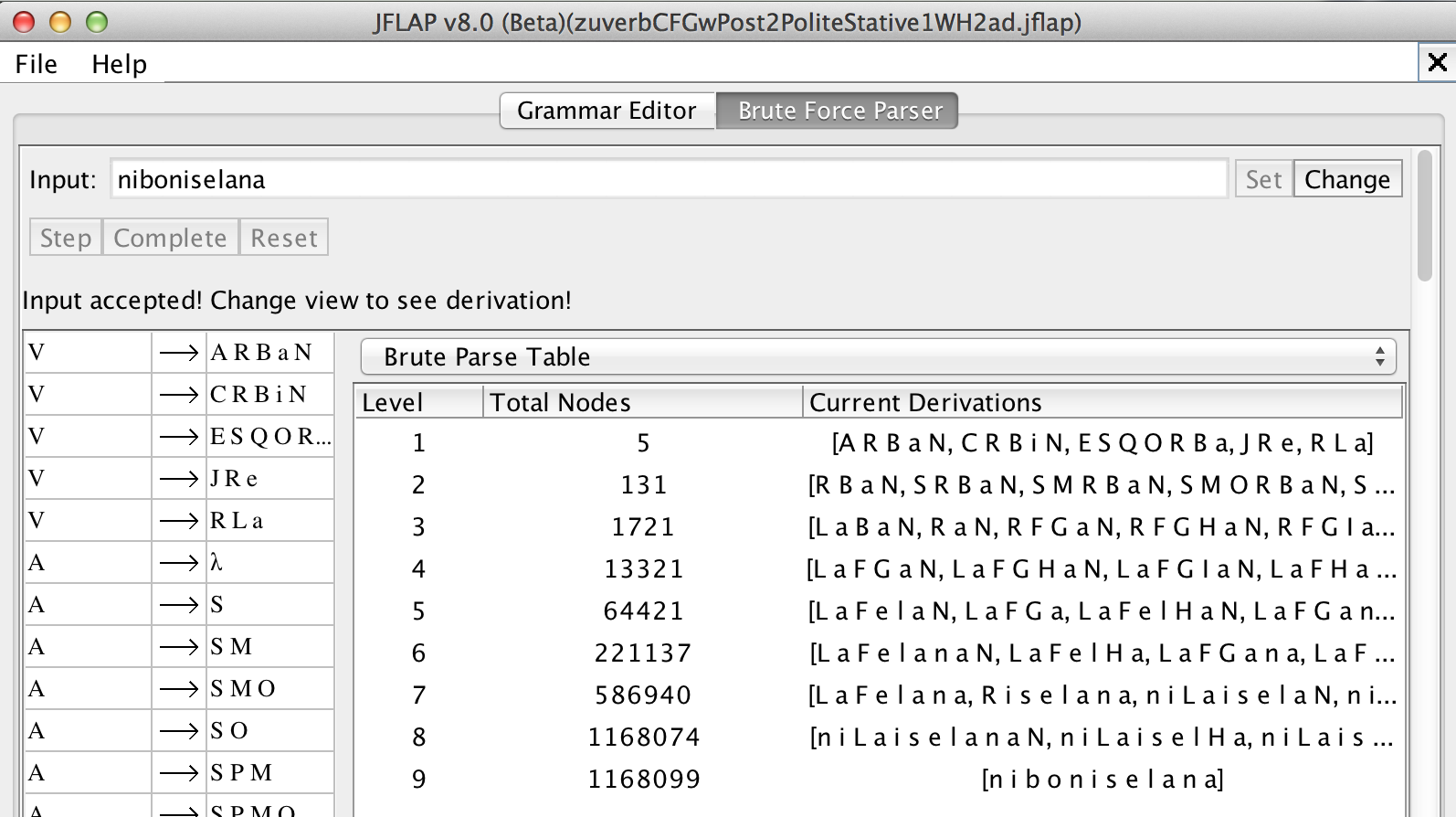Select the production V → R L a
The width and height of the screenshot is (1456, 817).
(179, 520)
